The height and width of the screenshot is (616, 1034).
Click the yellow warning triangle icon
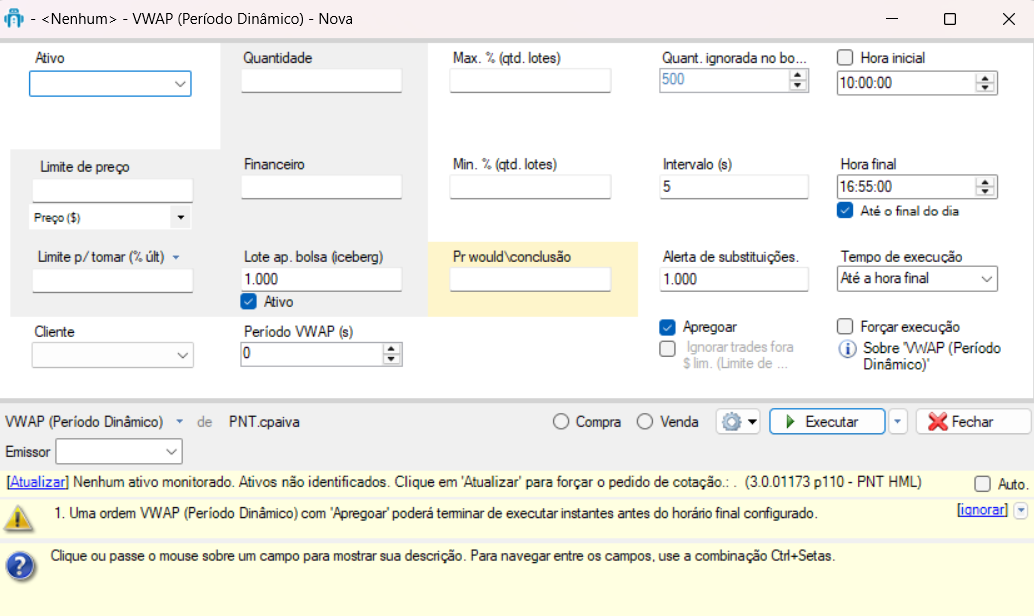(x=18, y=517)
